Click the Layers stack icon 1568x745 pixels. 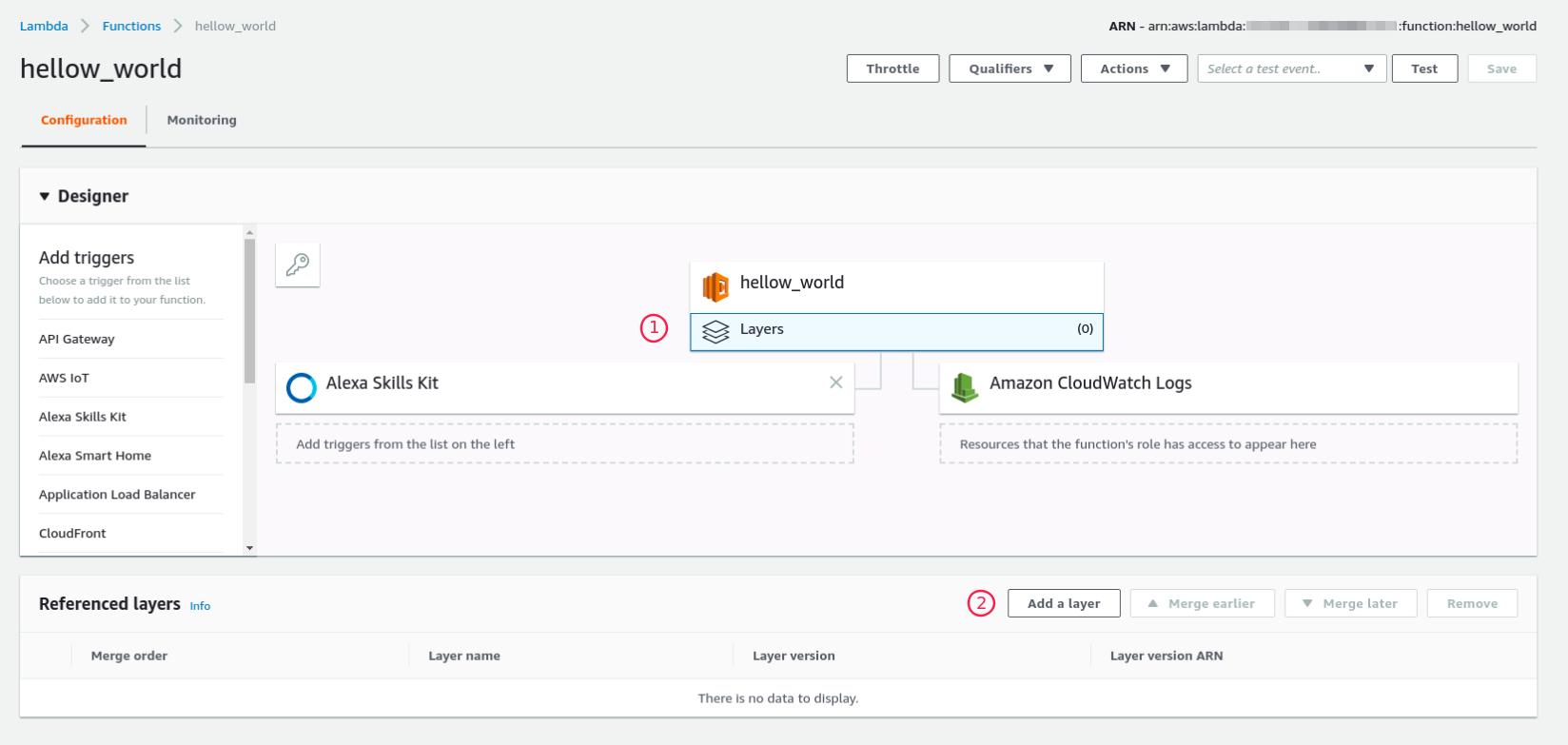(715, 331)
